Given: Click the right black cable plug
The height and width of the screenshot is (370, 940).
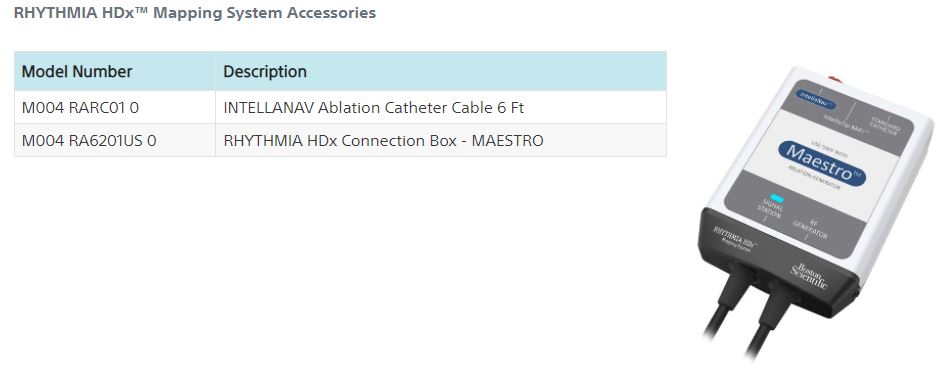Looking at the screenshot, I should (x=778, y=303).
